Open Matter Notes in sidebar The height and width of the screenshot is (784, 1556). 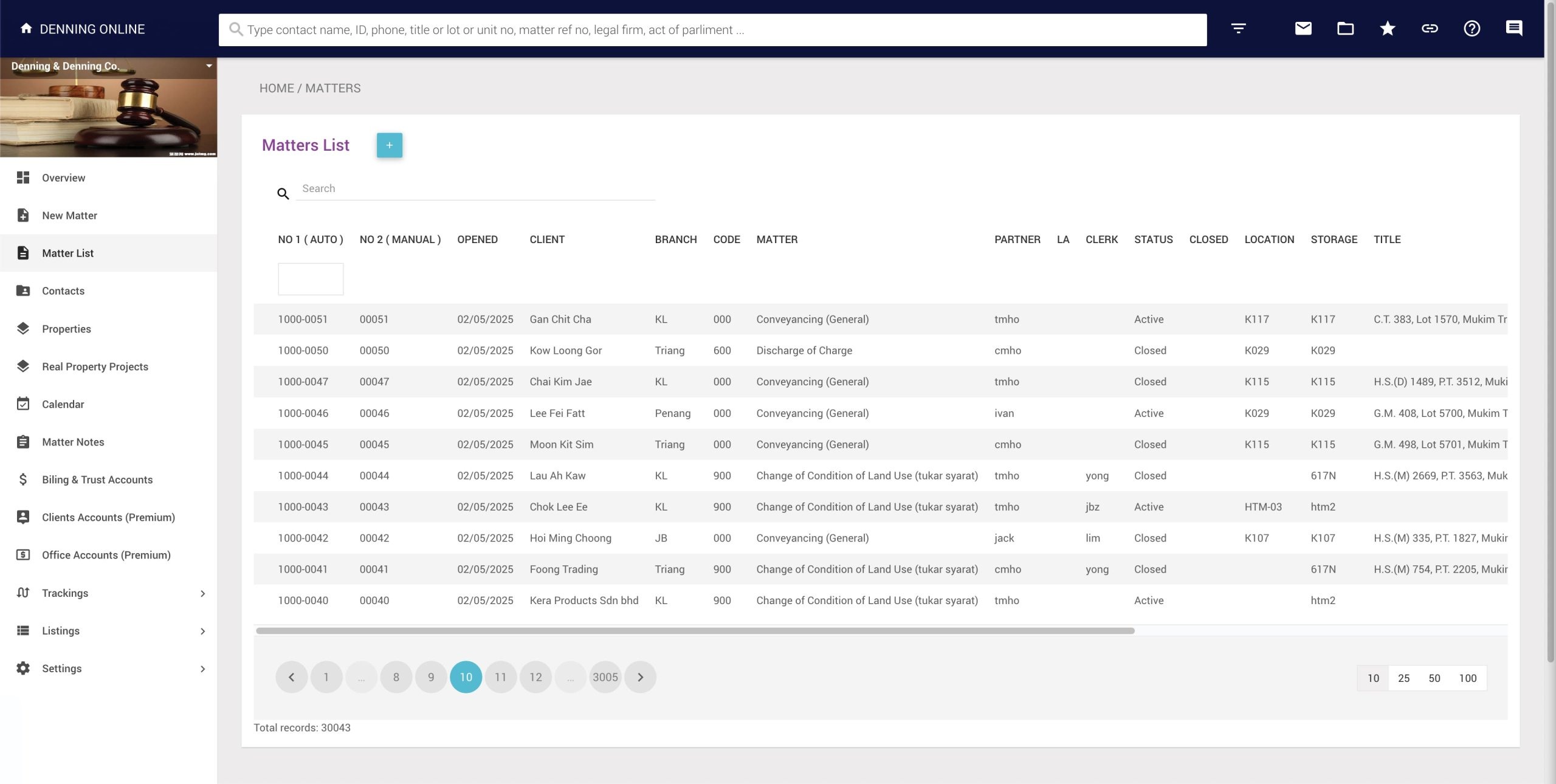pyautogui.click(x=73, y=442)
